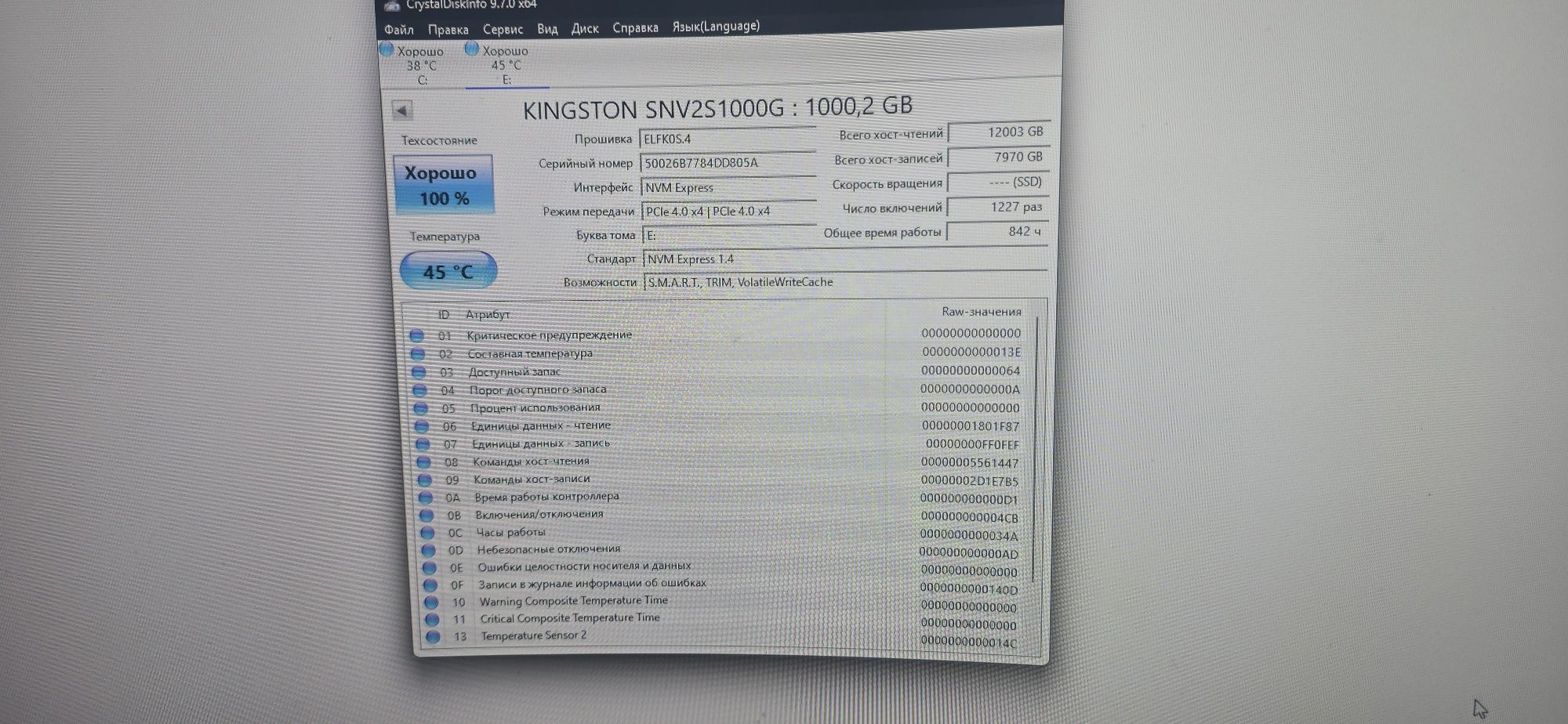Click status icon of attribute 06 Единицы данных - чтение

(422, 427)
